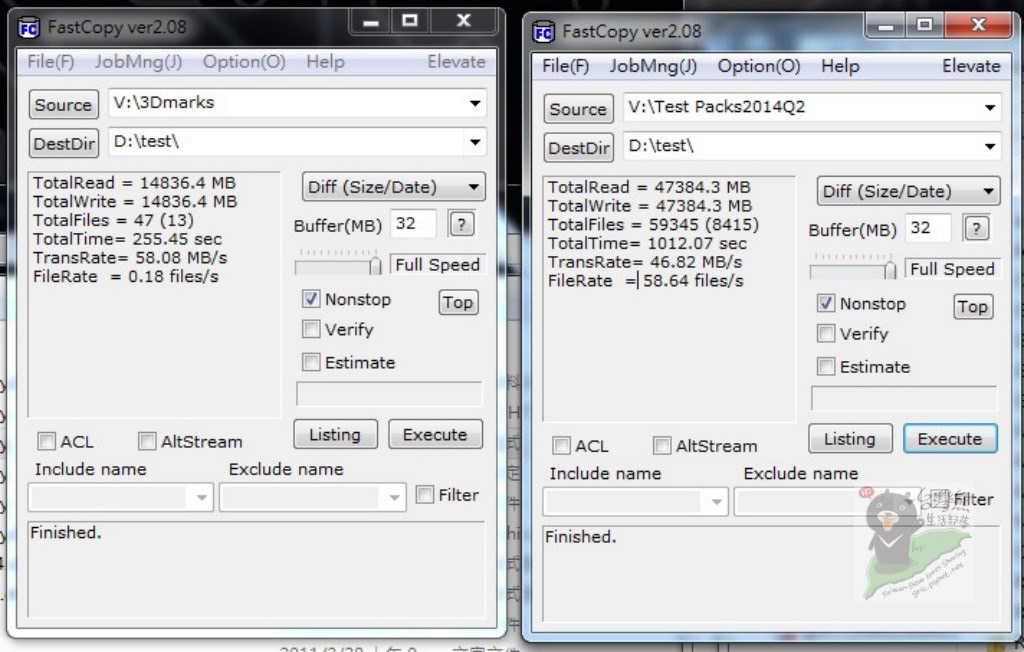Click TotalFiles = 47 (13) line

(x=113, y=220)
